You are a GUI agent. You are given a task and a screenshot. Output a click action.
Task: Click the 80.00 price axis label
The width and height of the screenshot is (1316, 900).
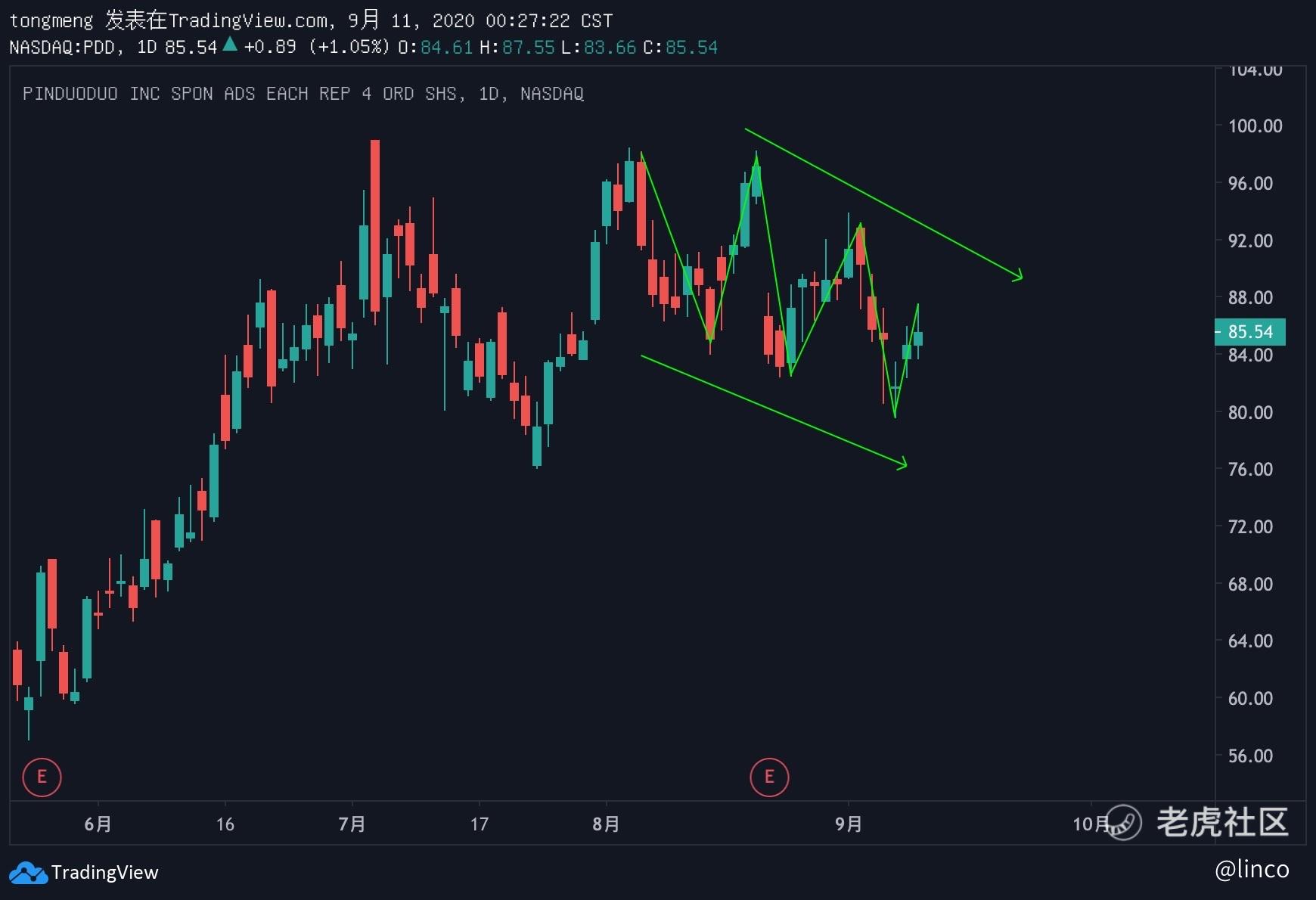pos(1250,412)
